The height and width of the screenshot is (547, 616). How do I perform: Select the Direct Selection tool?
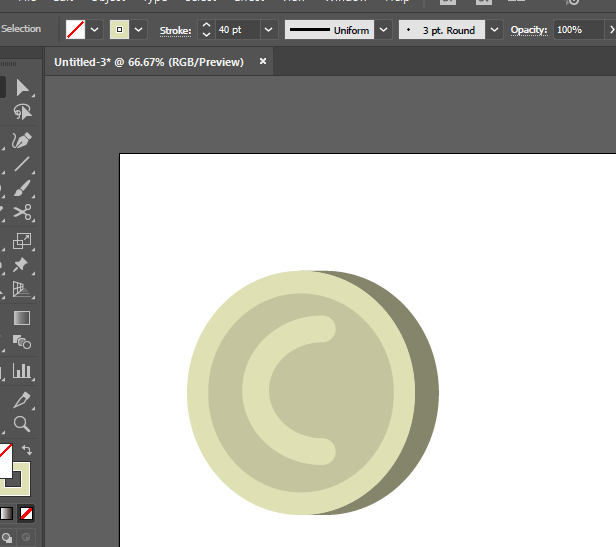tap(22, 87)
